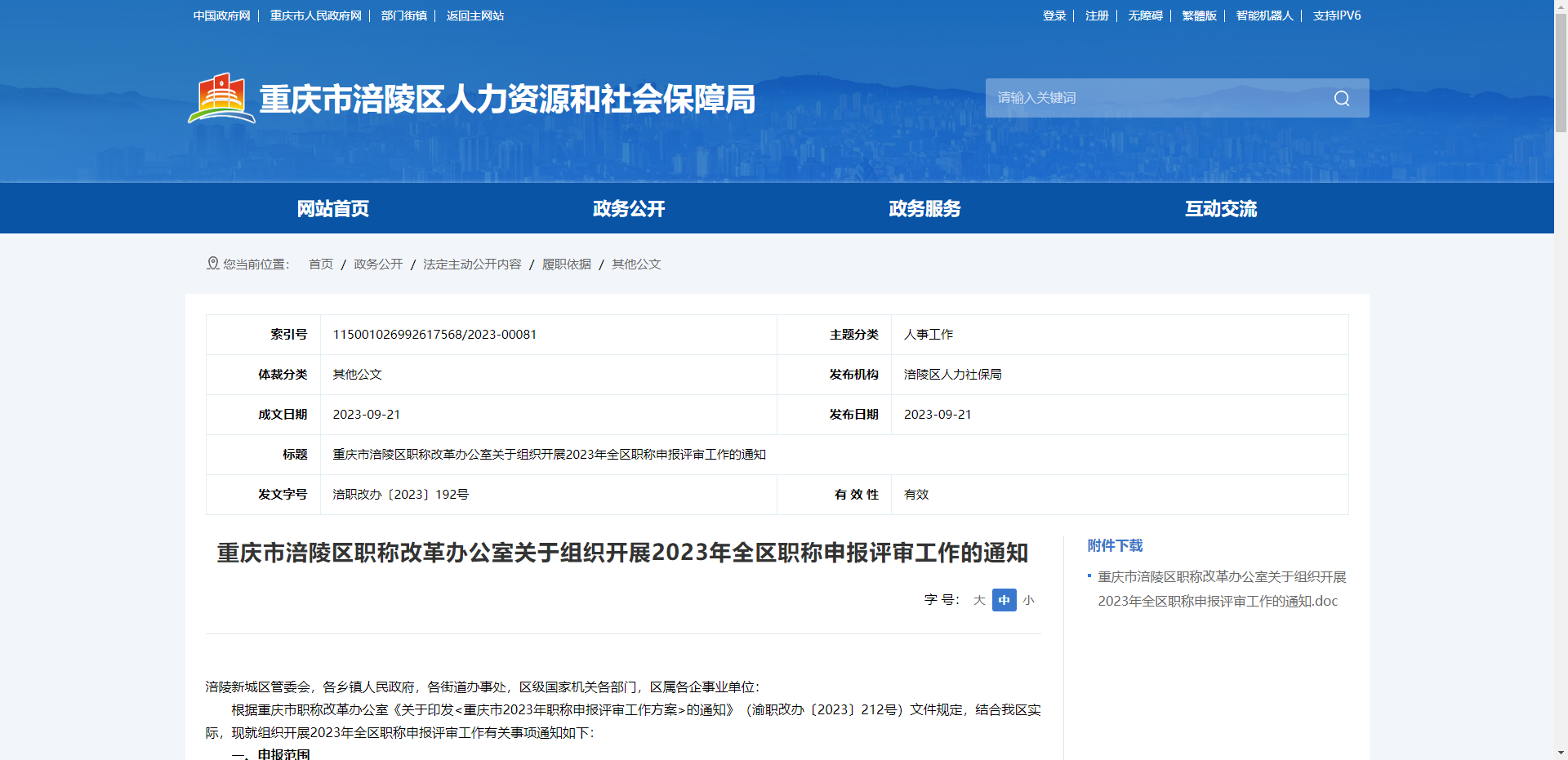The width and height of the screenshot is (1568, 760).
Task: Set font size to 大
Action: tap(979, 600)
